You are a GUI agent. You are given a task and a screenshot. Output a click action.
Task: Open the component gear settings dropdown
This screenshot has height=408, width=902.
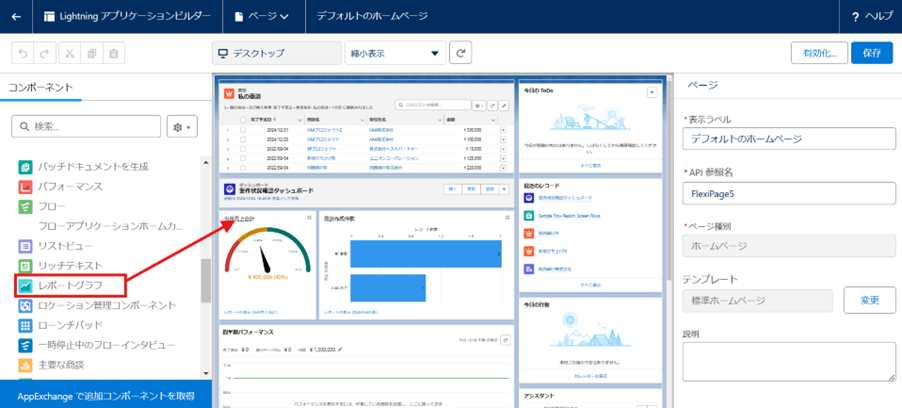[182, 127]
